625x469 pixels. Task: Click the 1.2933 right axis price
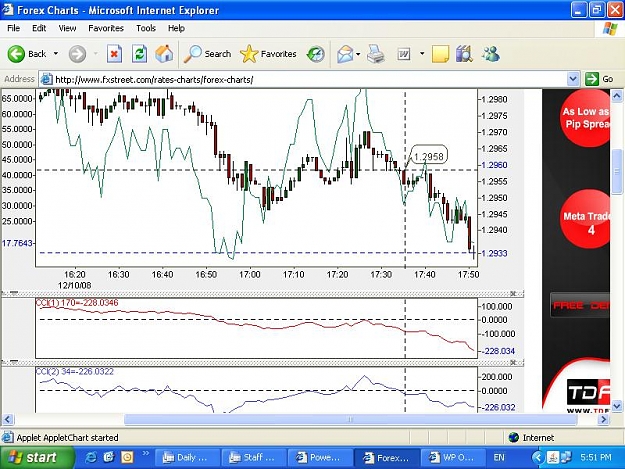coord(494,253)
